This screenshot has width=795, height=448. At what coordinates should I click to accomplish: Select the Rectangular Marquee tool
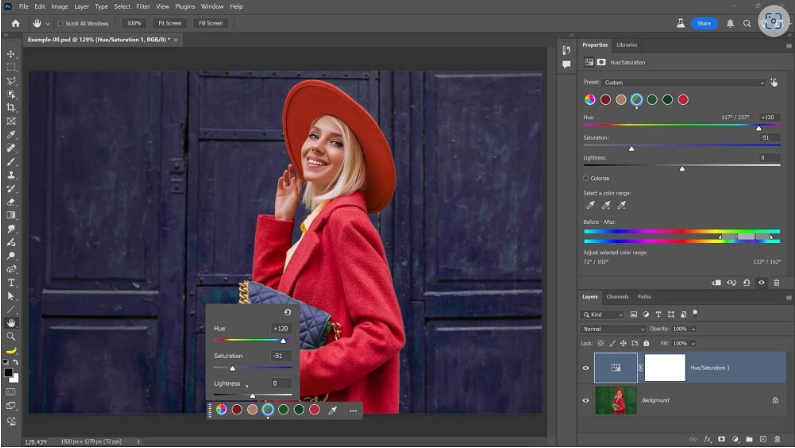(x=11, y=67)
